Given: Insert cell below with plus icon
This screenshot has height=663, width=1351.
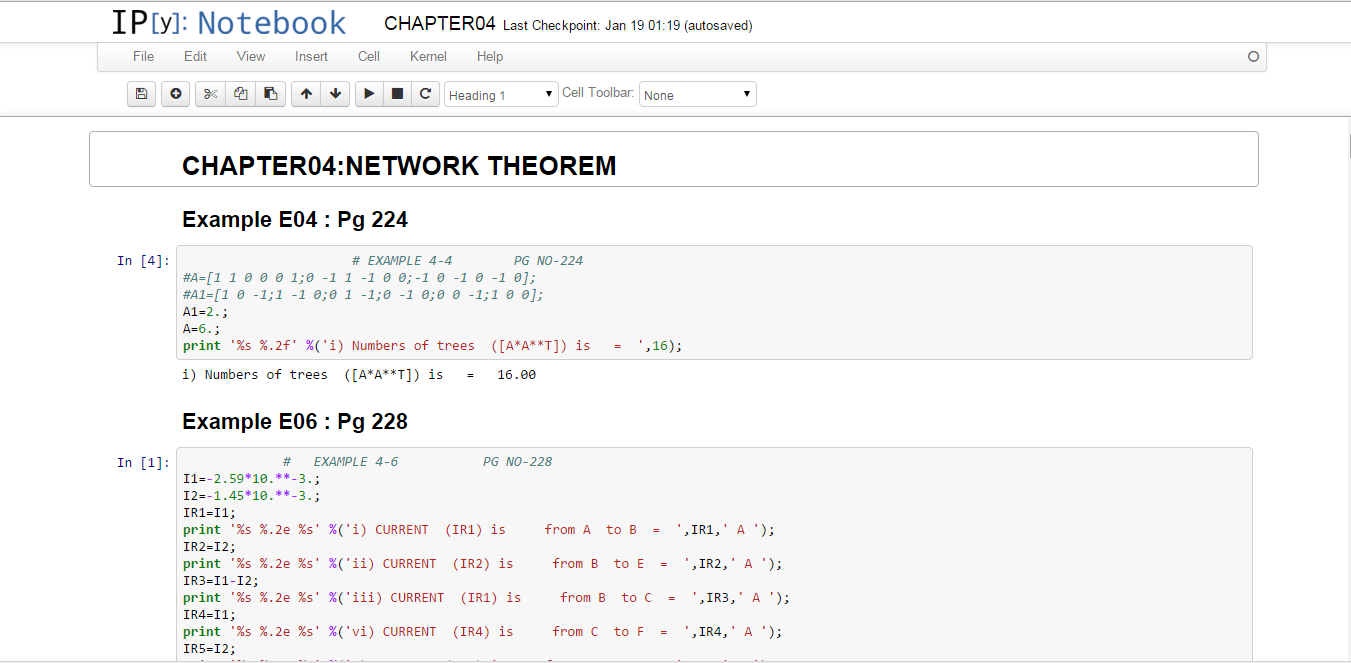Looking at the screenshot, I should pyautogui.click(x=175, y=94).
